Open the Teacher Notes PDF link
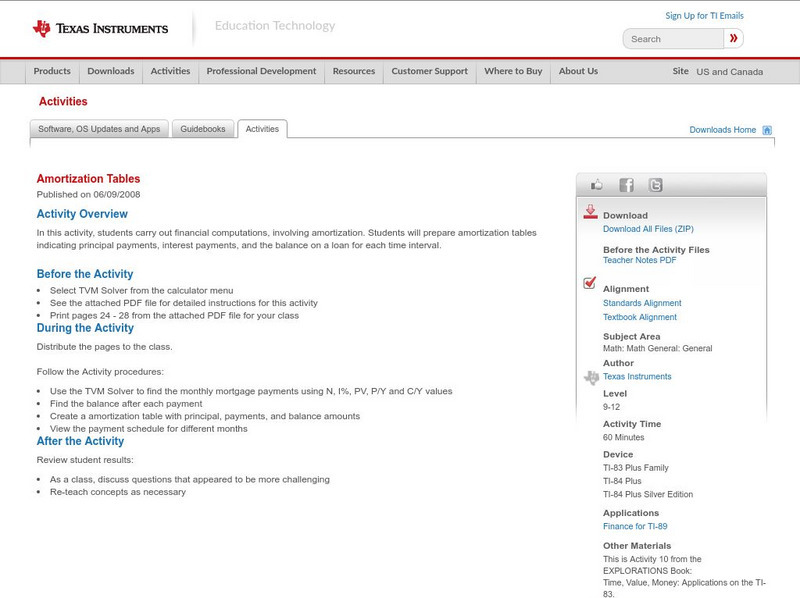 [x=639, y=260]
